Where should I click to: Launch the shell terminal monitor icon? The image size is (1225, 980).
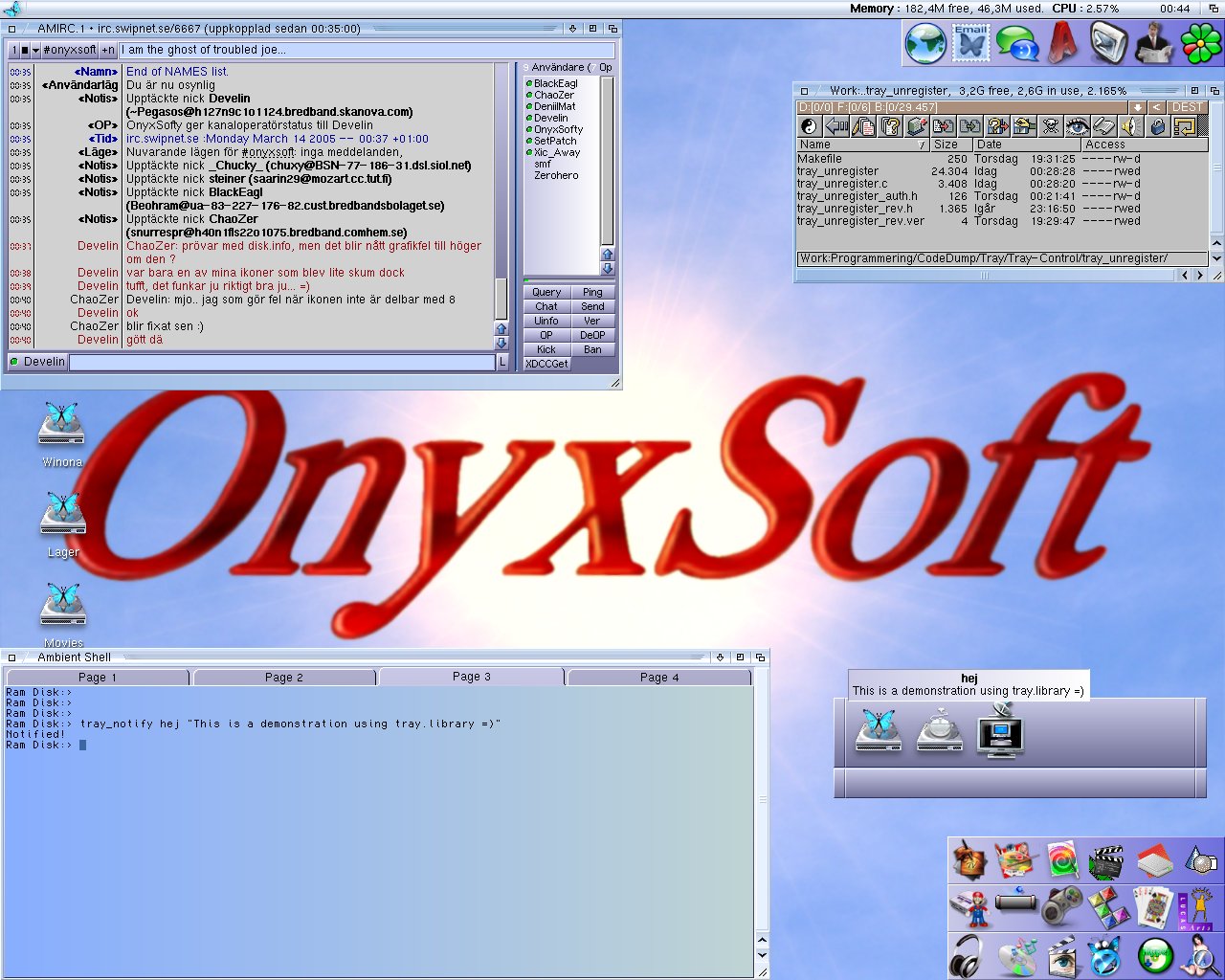point(1108,43)
